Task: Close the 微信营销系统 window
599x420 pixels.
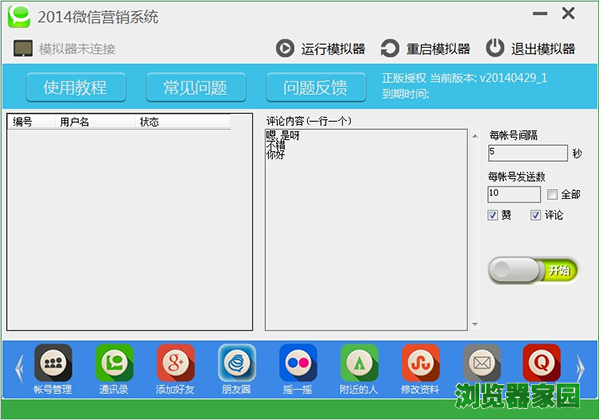Action: pyautogui.click(x=568, y=14)
